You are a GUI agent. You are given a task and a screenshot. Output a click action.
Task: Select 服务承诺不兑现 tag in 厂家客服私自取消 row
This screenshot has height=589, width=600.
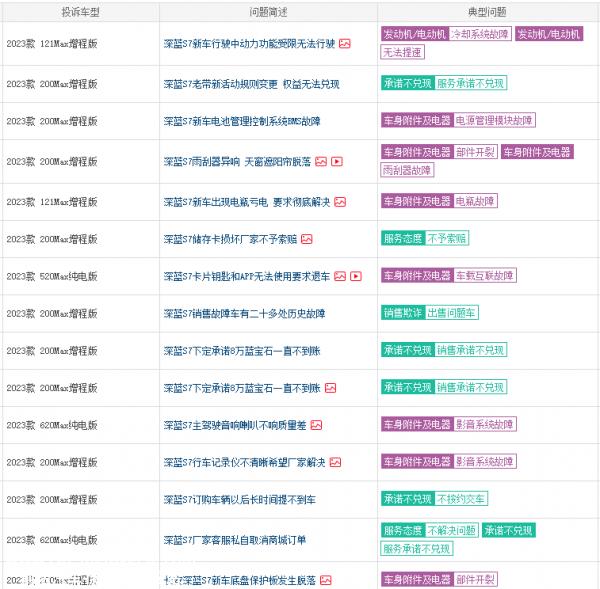pos(417,548)
